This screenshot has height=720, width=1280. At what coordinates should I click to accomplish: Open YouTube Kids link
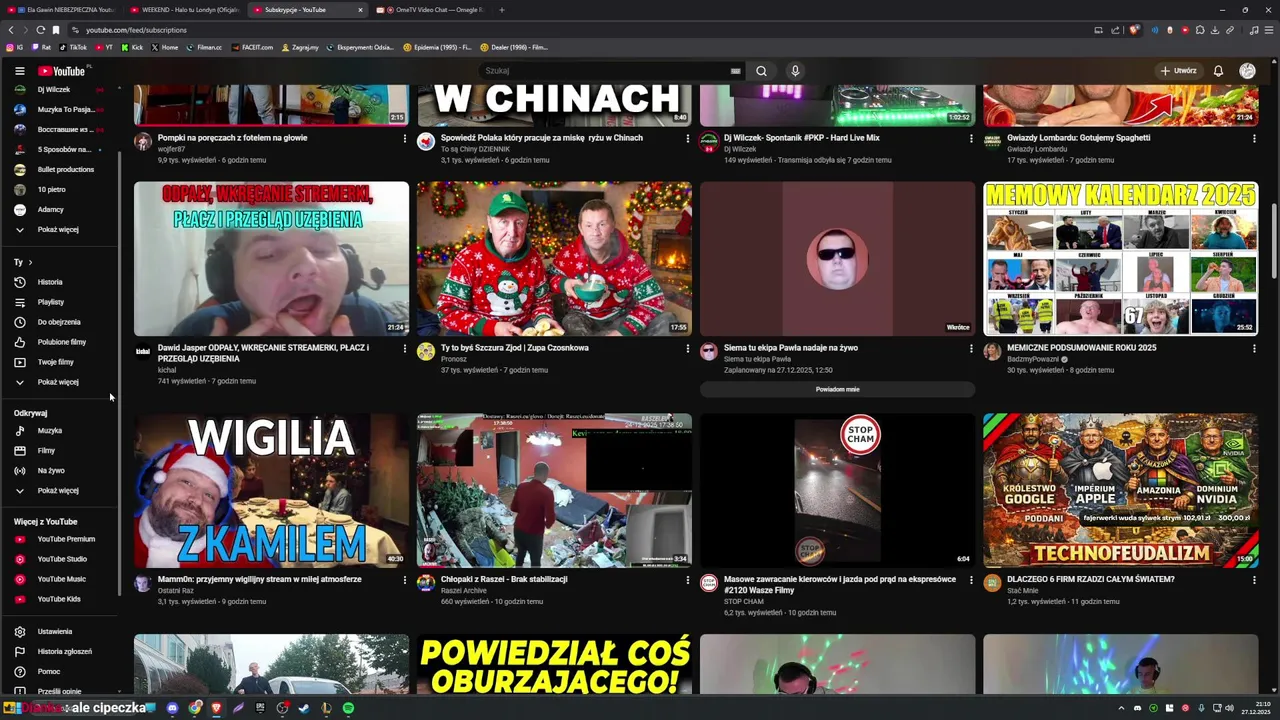coord(60,599)
